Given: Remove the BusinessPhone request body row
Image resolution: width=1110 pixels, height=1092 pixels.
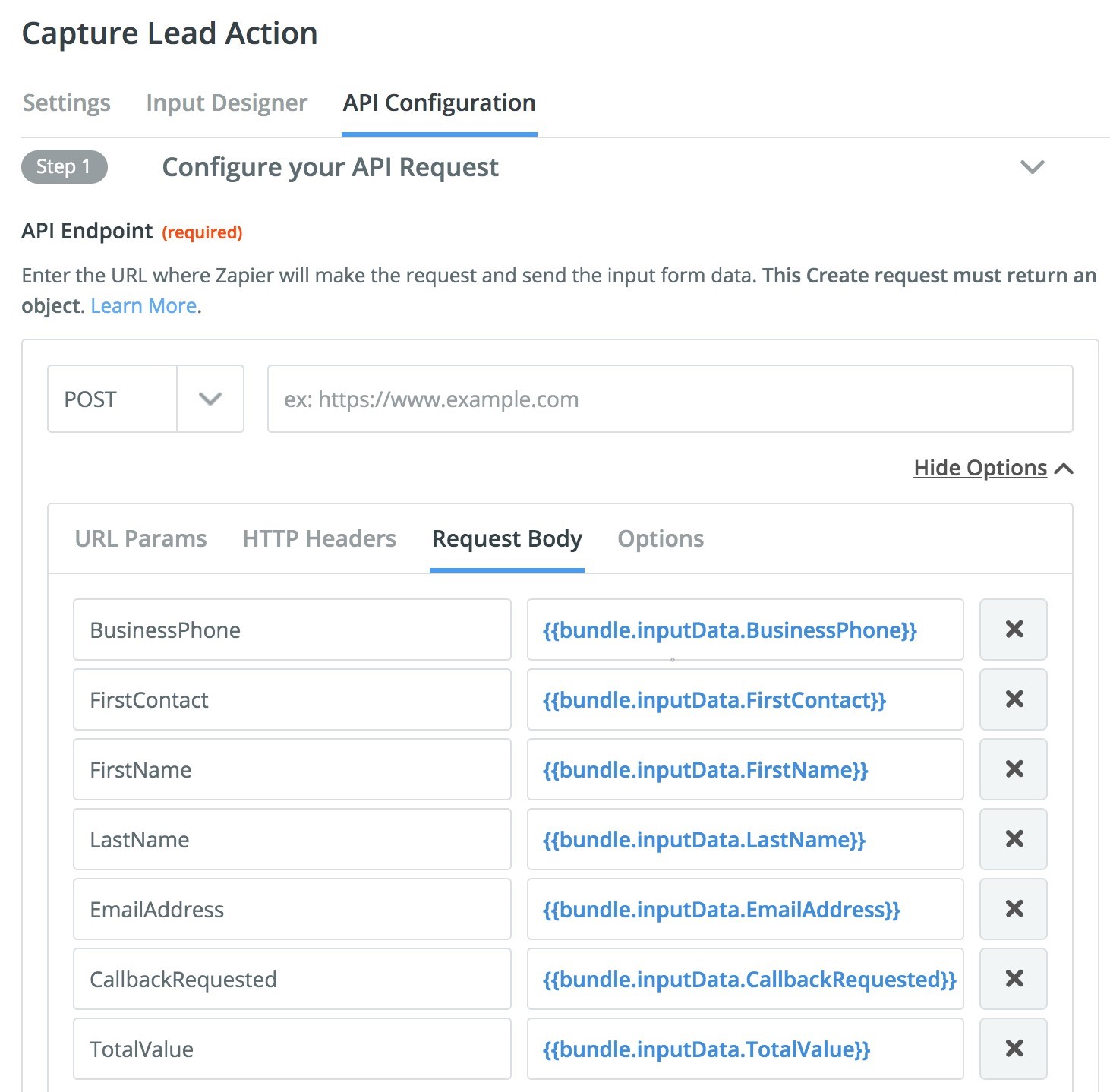Looking at the screenshot, I should tap(1013, 630).
